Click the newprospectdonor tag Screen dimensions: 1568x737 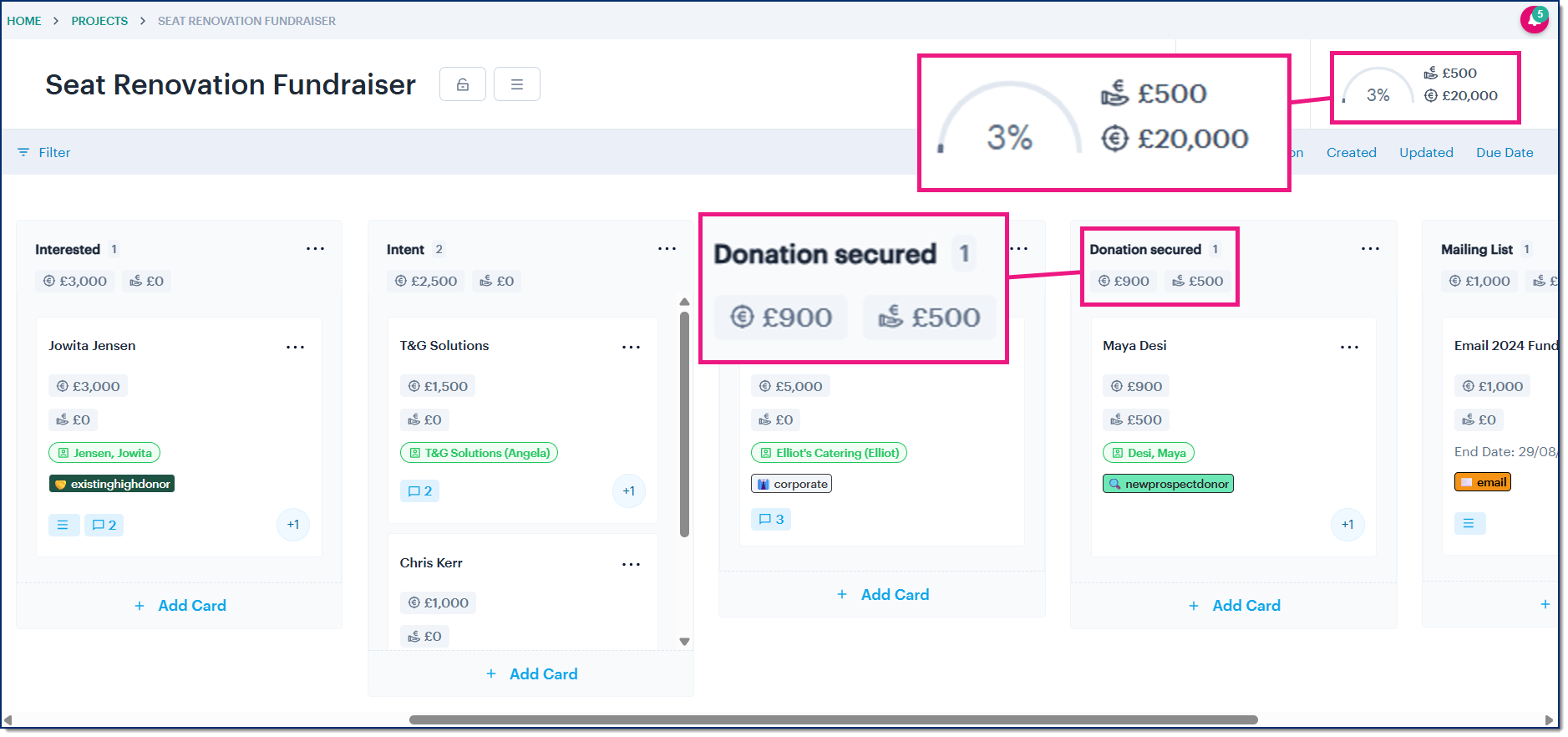point(1168,484)
